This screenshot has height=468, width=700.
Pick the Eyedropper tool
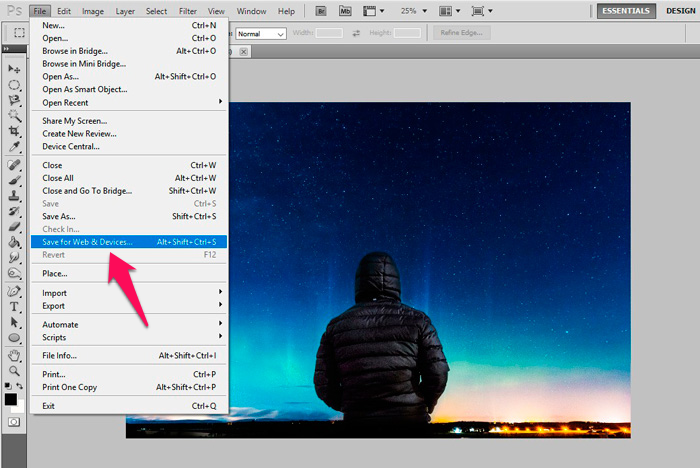[15, 147]
